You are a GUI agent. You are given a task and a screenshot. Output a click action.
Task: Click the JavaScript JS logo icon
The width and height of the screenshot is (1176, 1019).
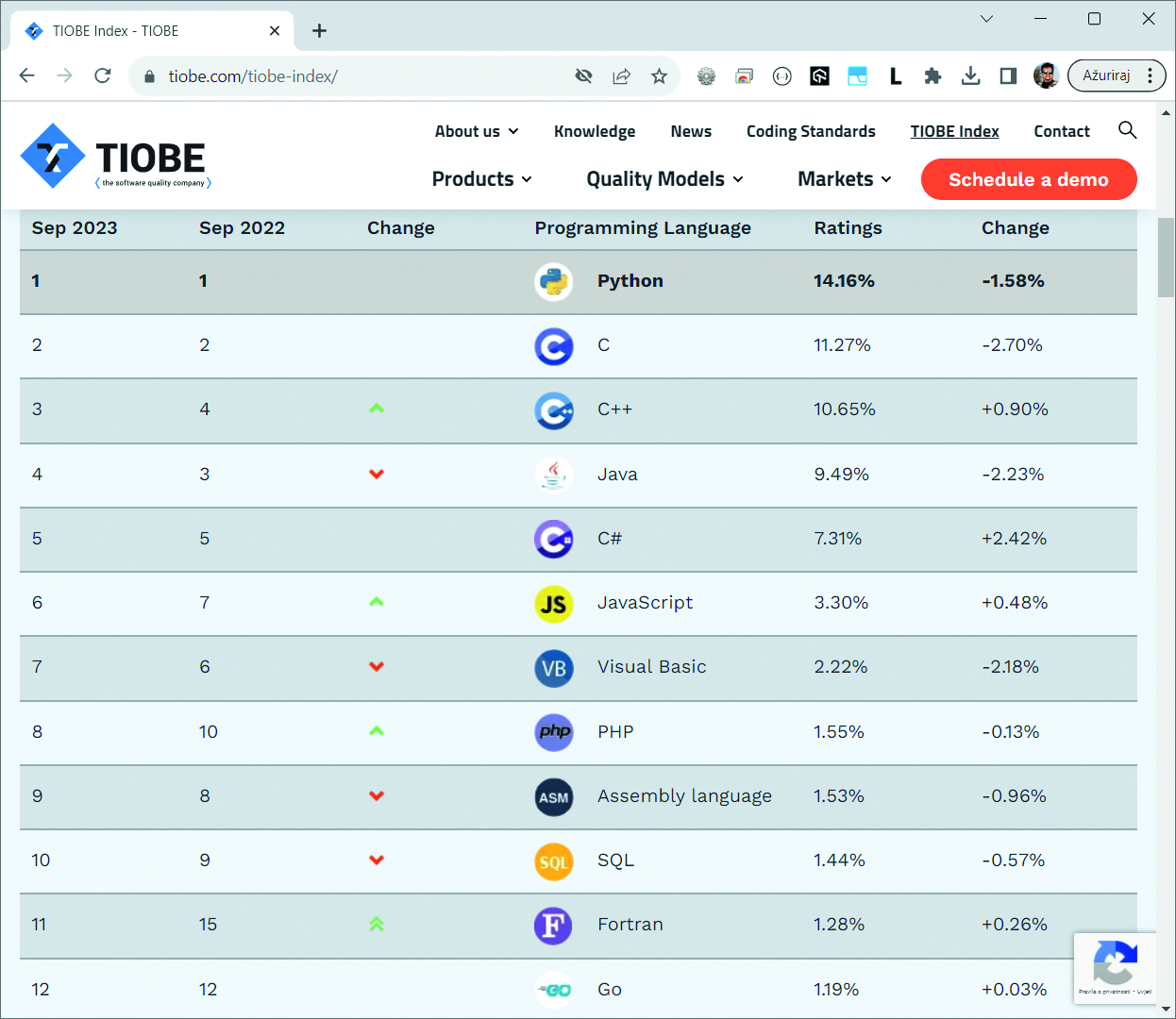pyautogui.click(x=553, y=604)
